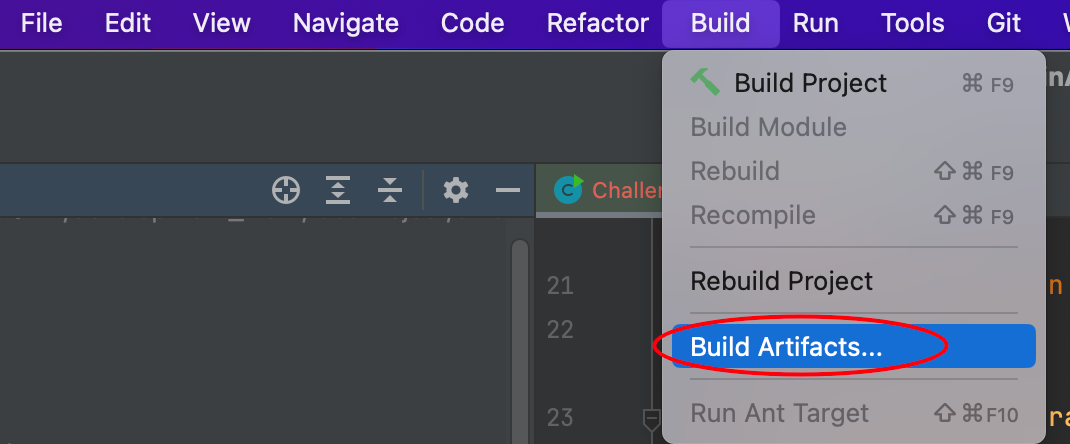The image size is (1070, 444).
Task: Open the File menu
Action: (42, 24)
